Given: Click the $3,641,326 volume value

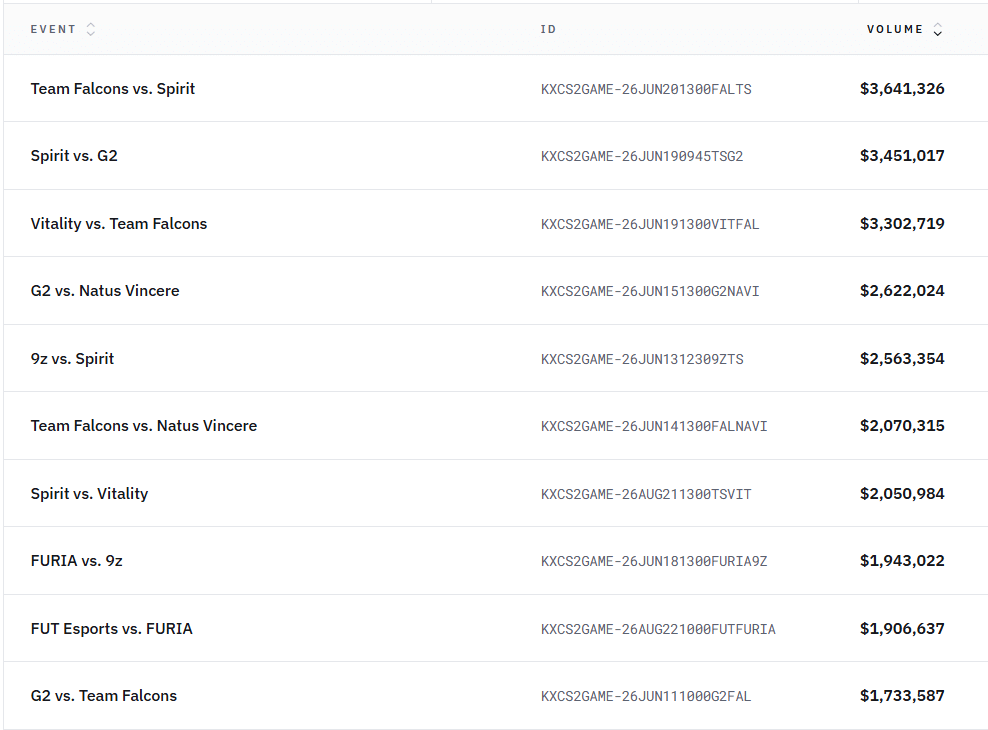Looking at the screenshot, I should pos(902,89).
